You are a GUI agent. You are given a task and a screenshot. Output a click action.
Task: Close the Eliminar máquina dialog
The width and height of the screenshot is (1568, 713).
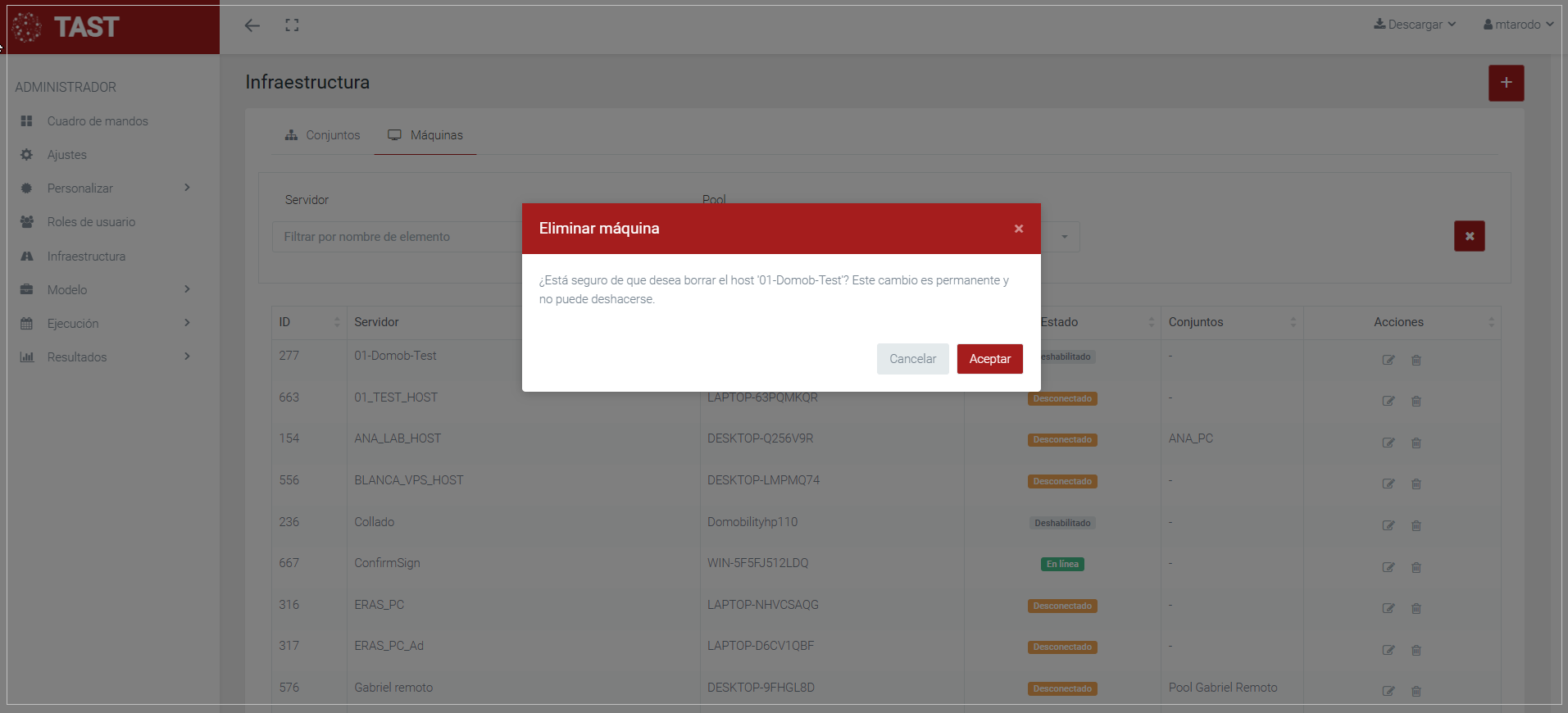click(1018, 229)
